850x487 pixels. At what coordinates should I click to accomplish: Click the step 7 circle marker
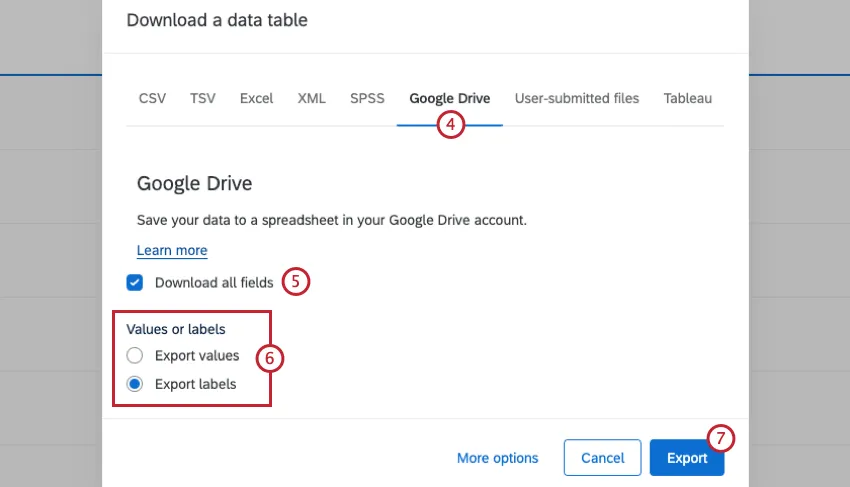click(x=721, y=438)
